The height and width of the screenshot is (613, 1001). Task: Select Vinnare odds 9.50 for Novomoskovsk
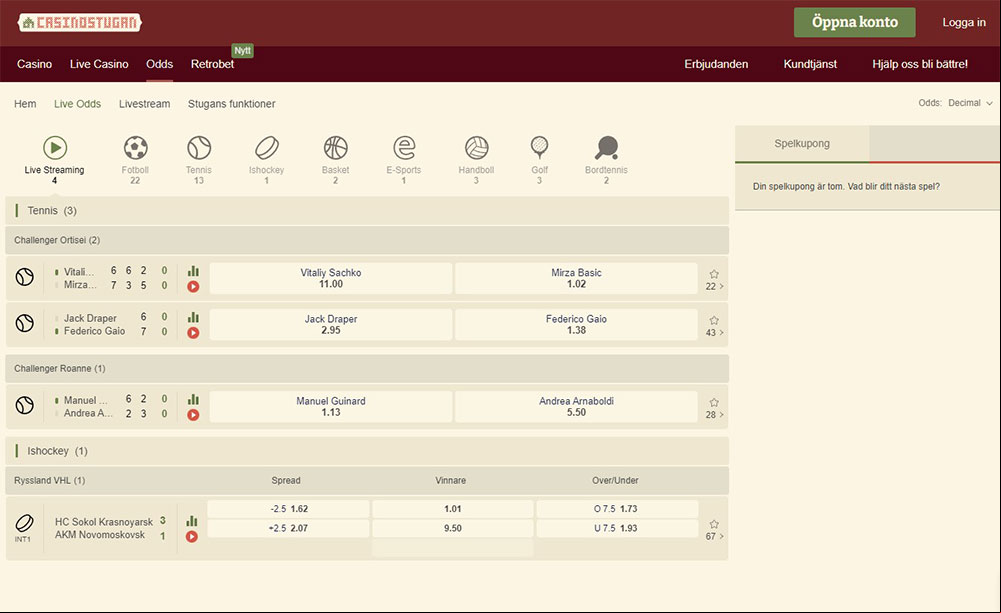point(453,528)
